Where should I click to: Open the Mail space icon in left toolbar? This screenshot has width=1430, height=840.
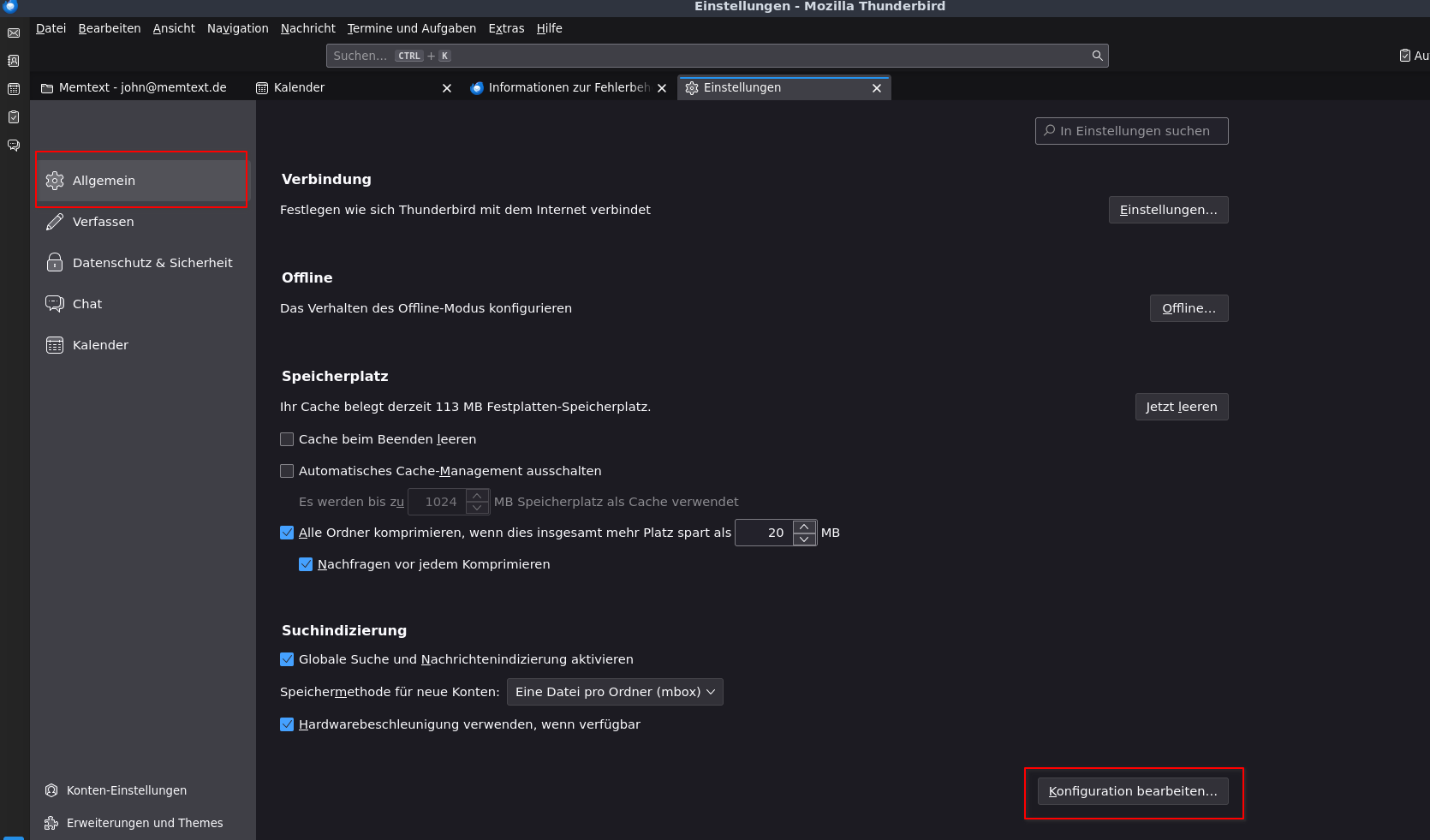click(14, 33)
